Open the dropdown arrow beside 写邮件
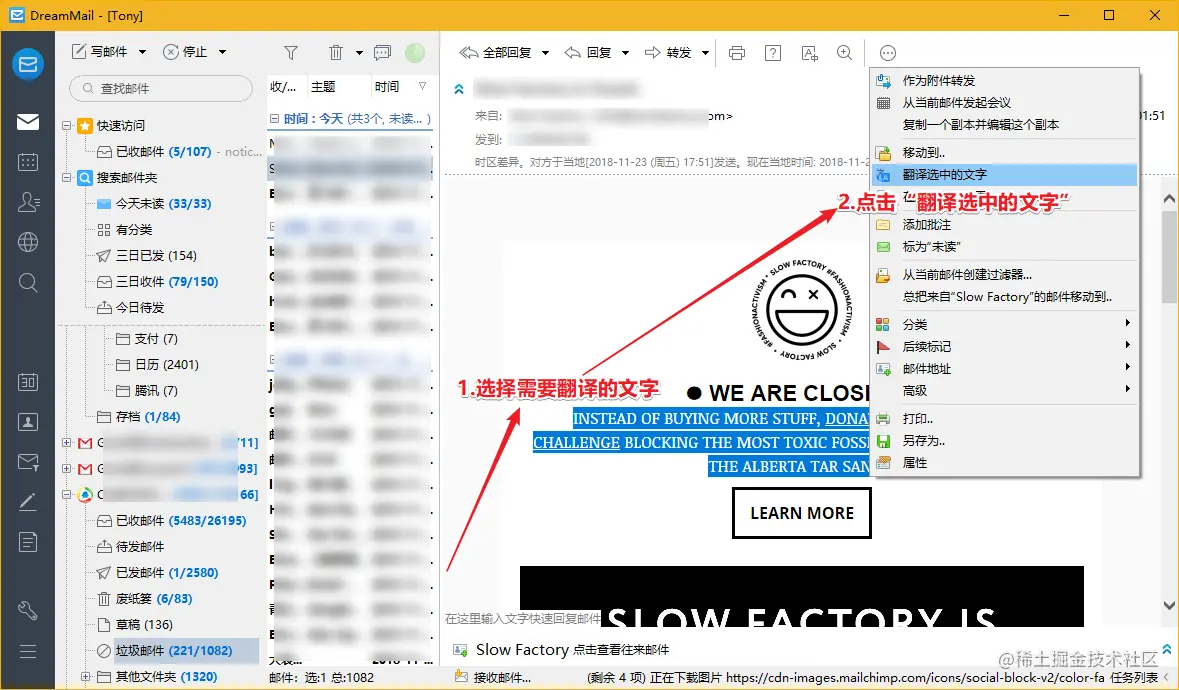 (142, 52)
